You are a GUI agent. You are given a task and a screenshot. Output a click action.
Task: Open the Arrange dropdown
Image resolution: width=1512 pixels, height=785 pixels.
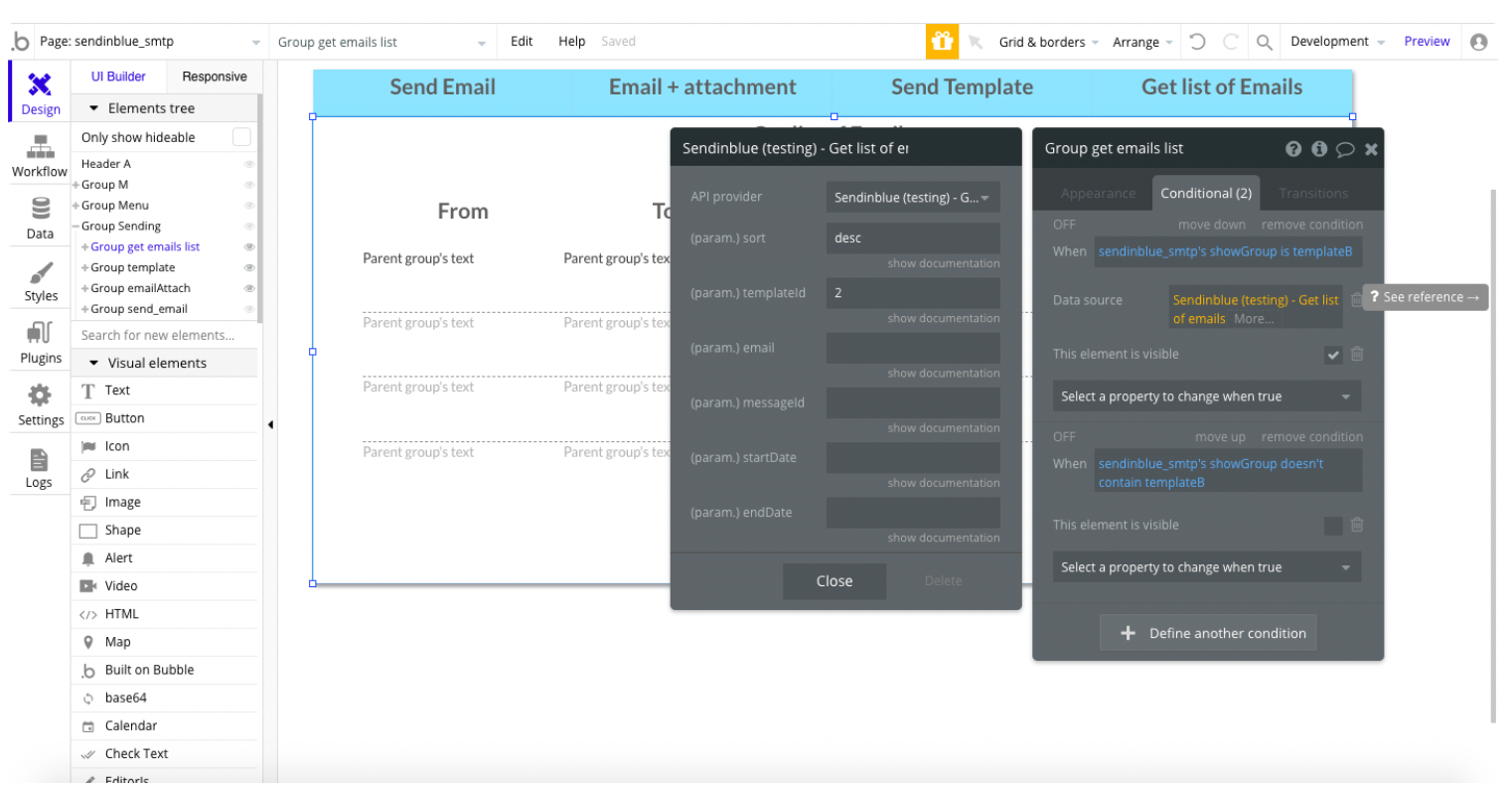tap(1142, 42)
